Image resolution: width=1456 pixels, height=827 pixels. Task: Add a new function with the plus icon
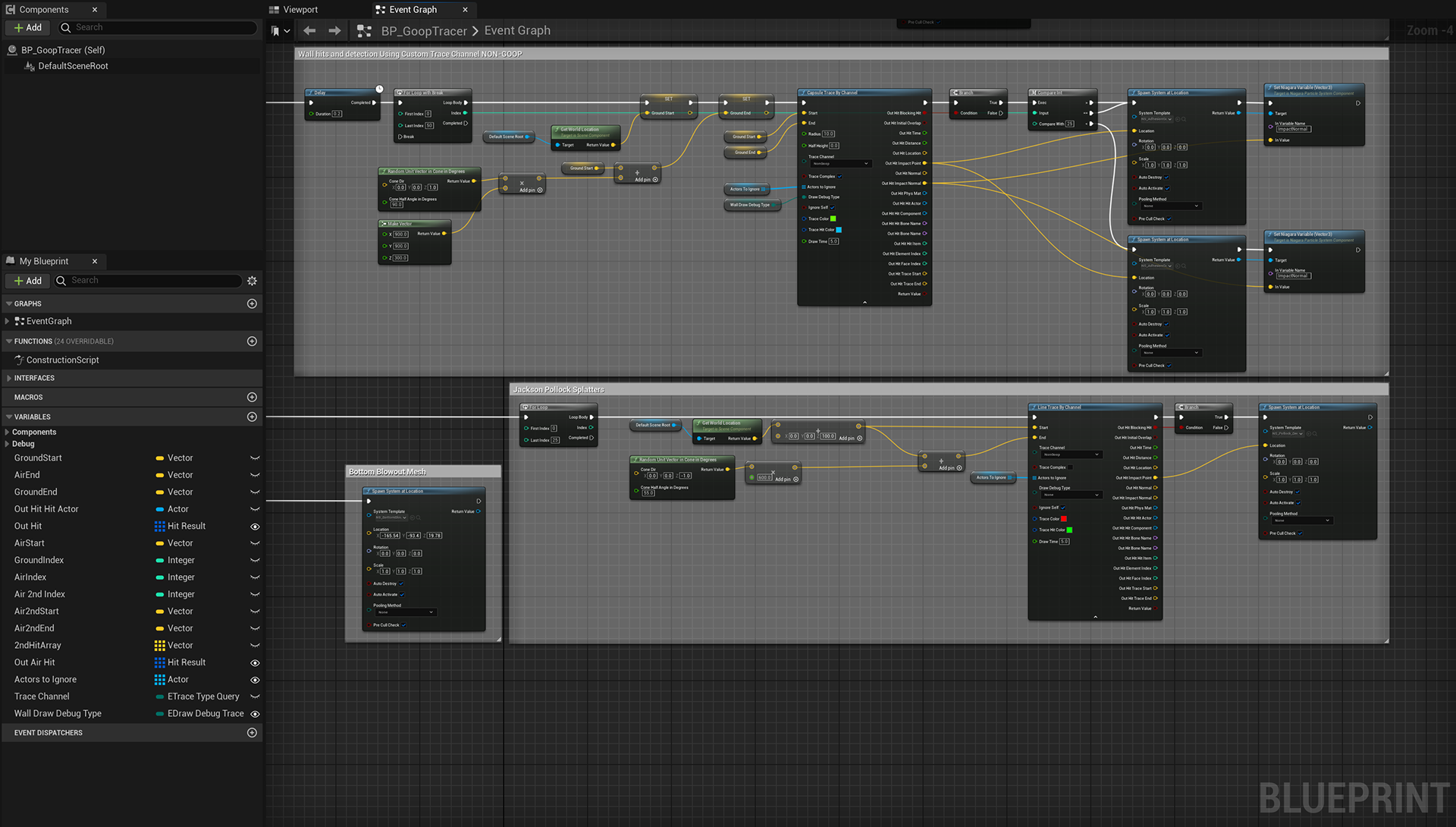pos(252,341)
